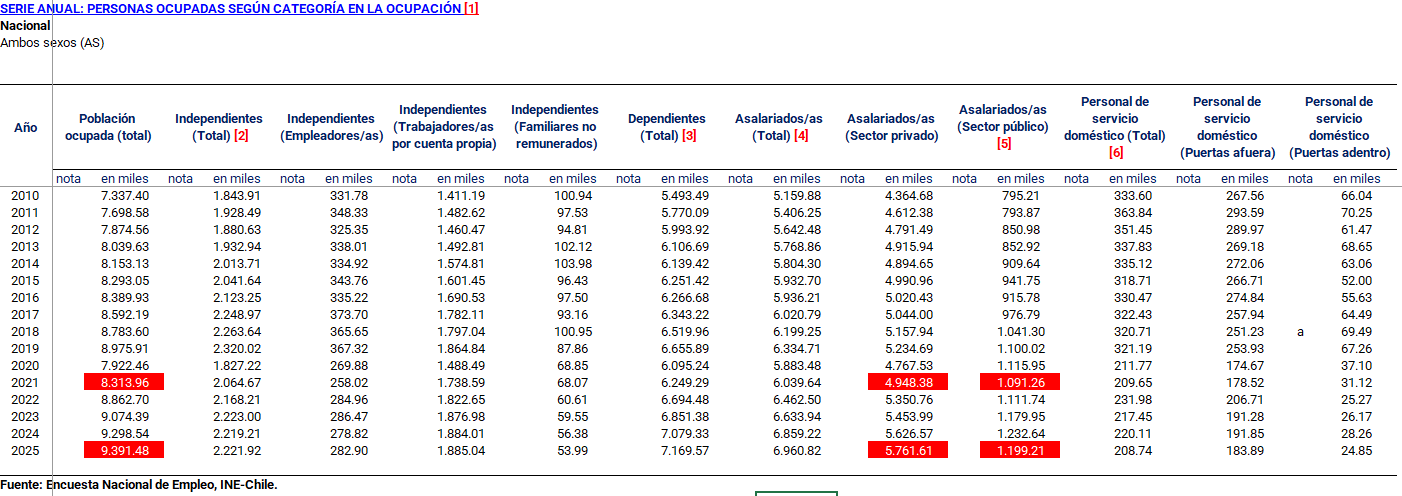The image size is (1402, 496).
Task: Click the cell with value 7.337.40
Action: click(125, 196)
